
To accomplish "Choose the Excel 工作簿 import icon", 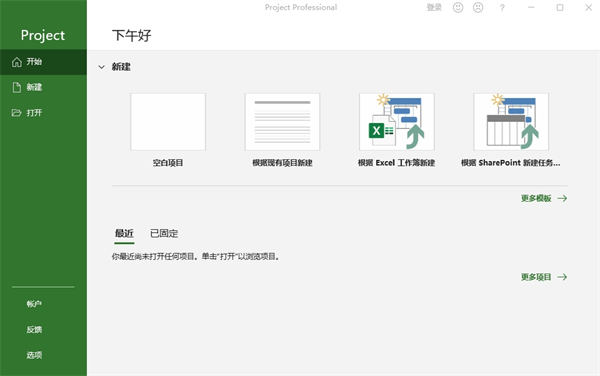I will 397,122.
